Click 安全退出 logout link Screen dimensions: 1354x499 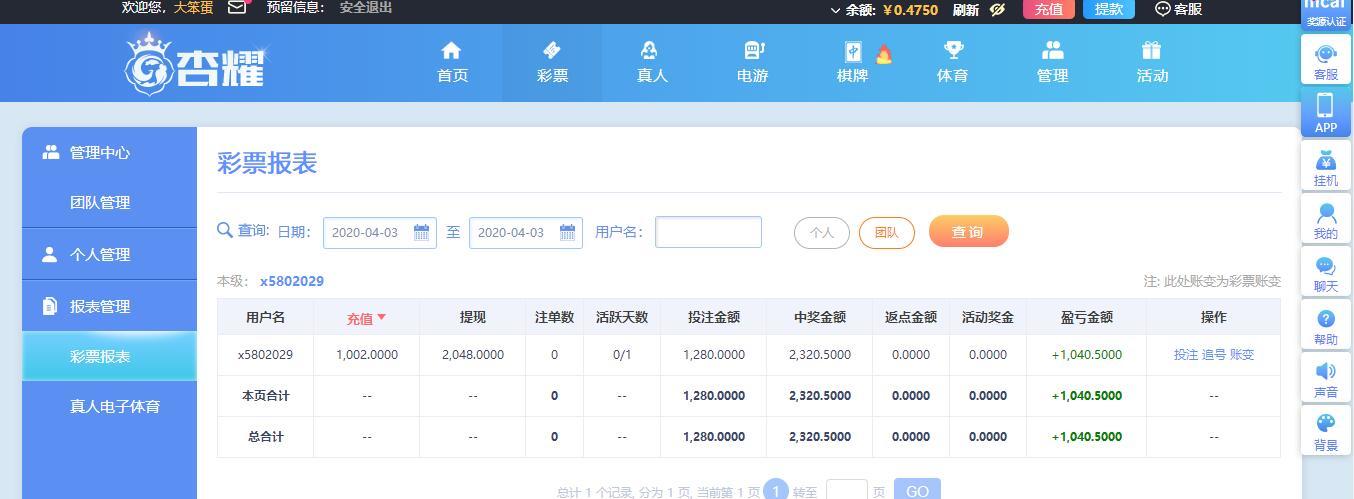coord(366,8)
